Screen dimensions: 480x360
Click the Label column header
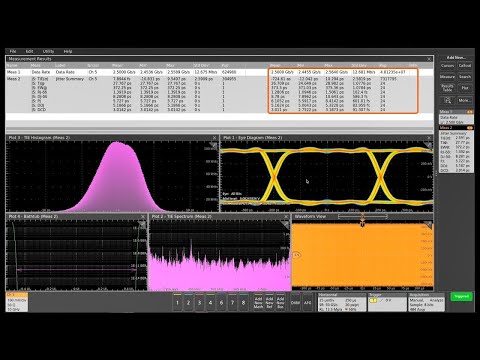[60, 65]
